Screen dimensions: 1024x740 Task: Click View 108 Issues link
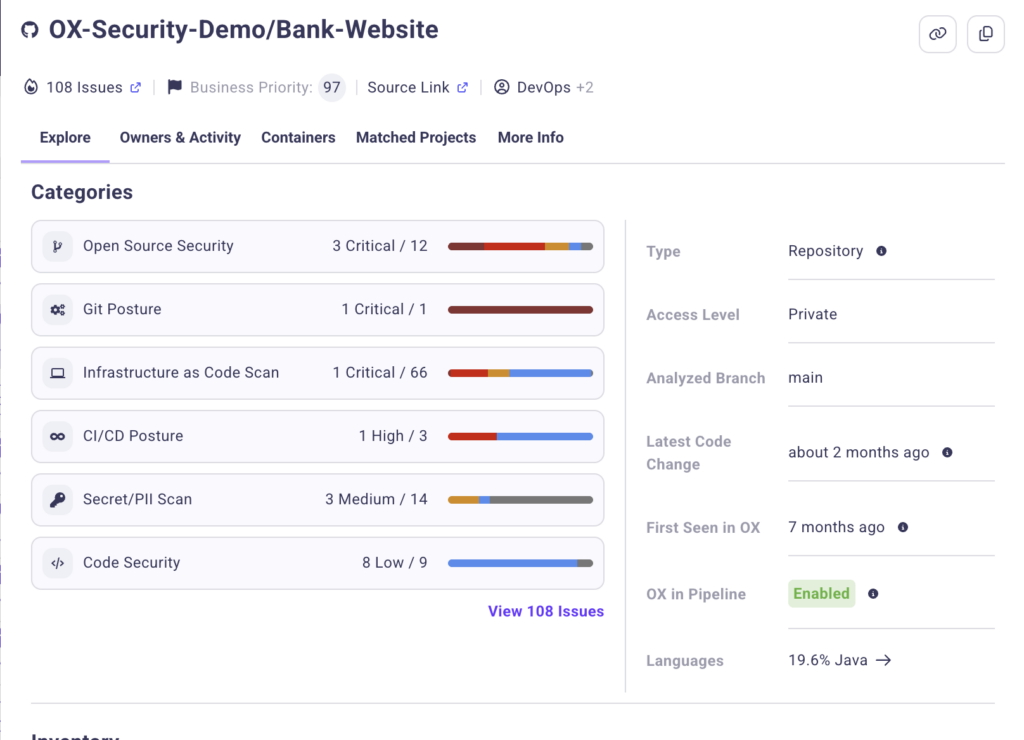point(546,611)
